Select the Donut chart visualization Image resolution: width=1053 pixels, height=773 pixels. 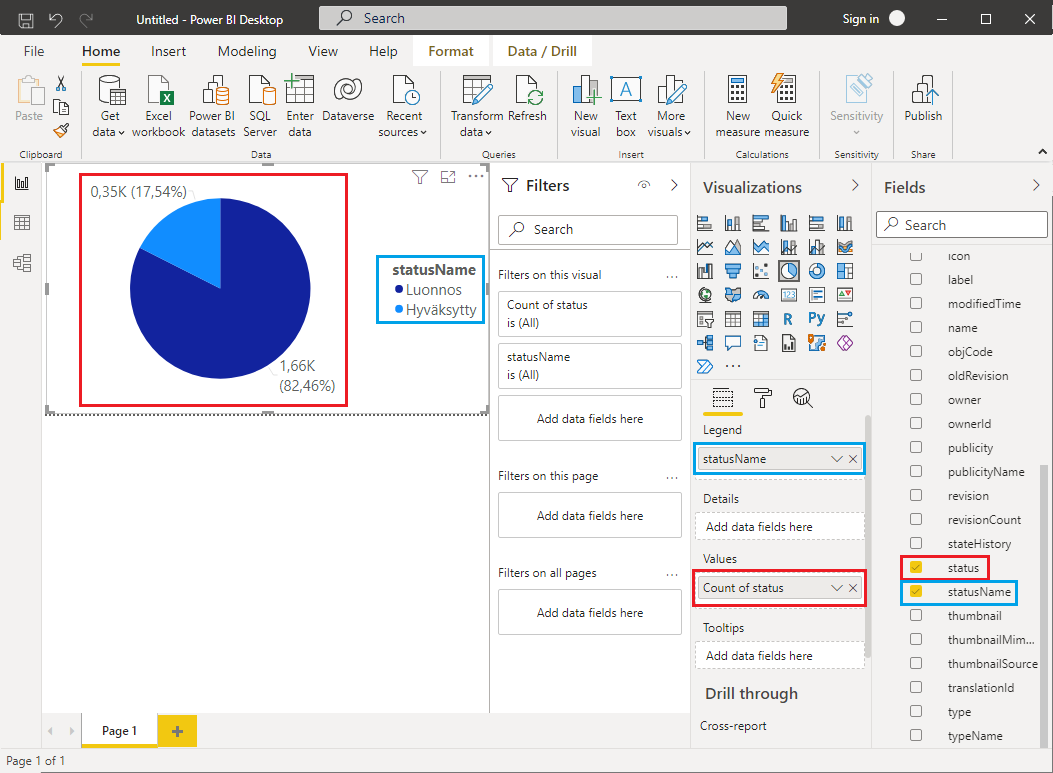coord(817,271)
